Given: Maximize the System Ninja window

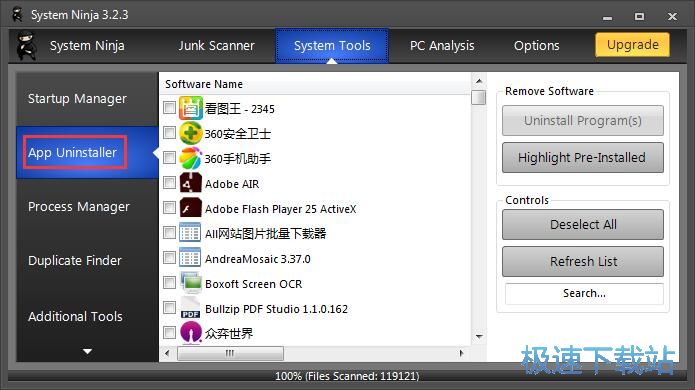Looking at the screenshot, I should point(639,16).
